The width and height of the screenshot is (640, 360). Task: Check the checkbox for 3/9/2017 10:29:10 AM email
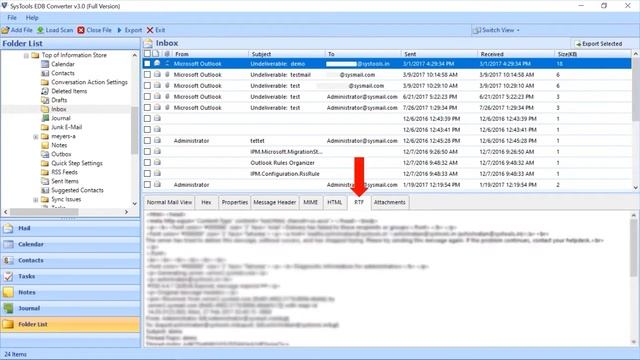click(x=147, y=86)
